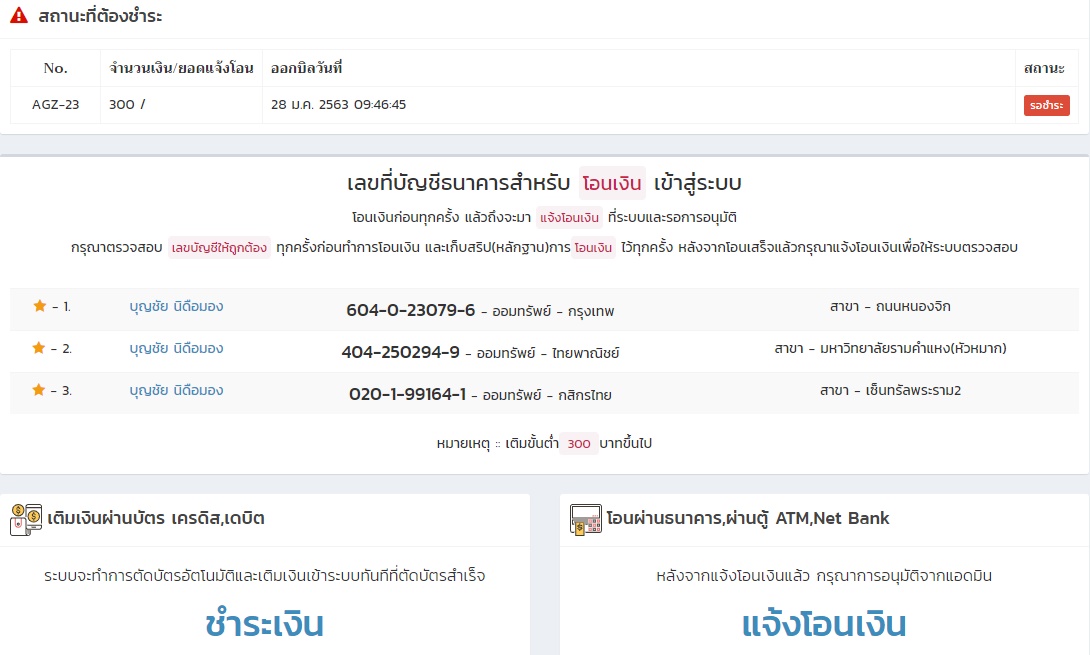Click the red รอชำระ status badge
Screen dimensions: 1090x655
click(x=1046, y=105)
